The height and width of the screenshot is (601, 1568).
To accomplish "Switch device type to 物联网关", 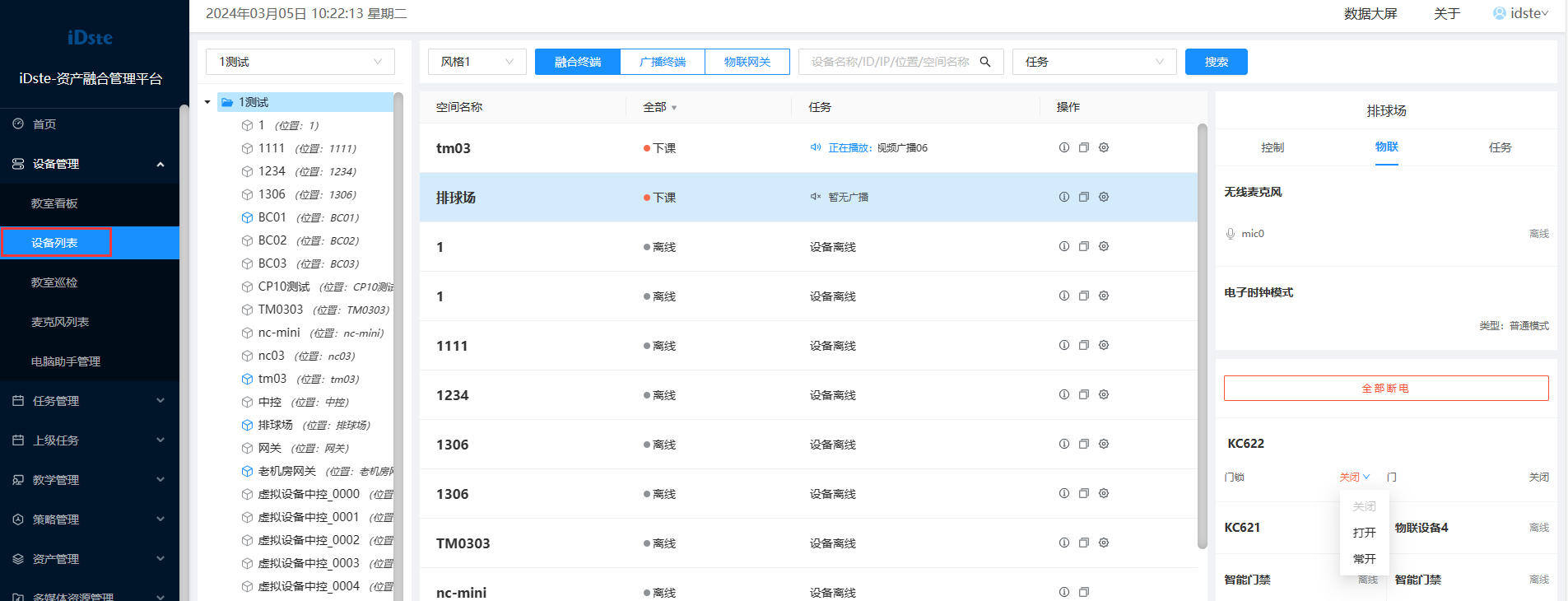I will pos(747,62).
